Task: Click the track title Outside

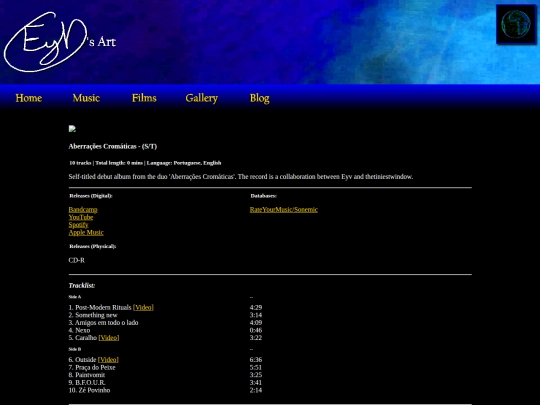Action: tap(85, 360)
